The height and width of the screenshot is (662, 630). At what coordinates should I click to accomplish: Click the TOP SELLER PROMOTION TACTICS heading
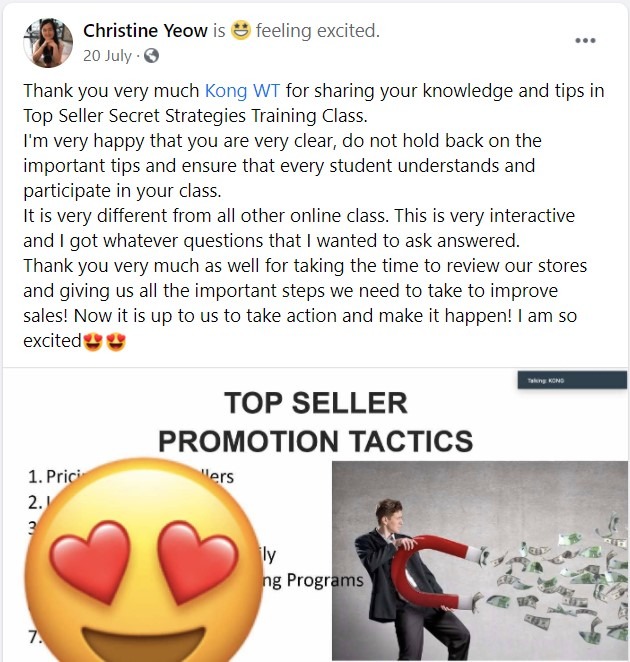[316, 422]
